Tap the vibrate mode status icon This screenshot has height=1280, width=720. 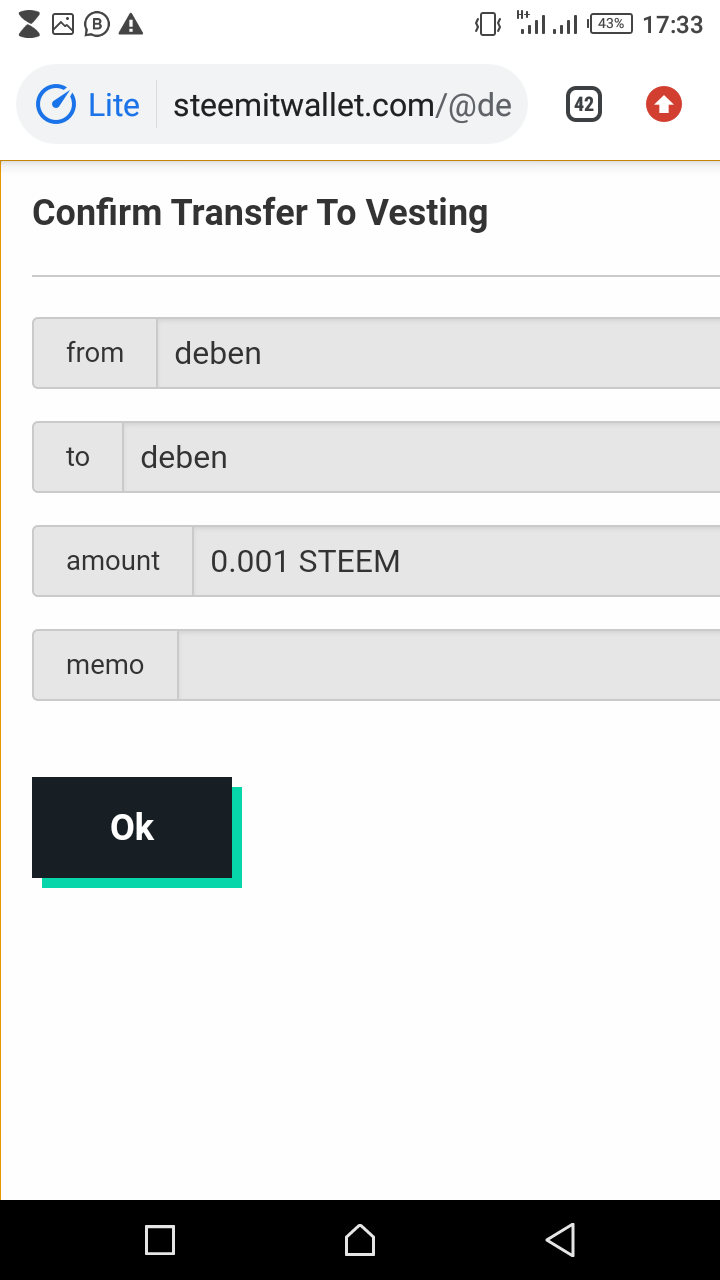pos(487,24)
